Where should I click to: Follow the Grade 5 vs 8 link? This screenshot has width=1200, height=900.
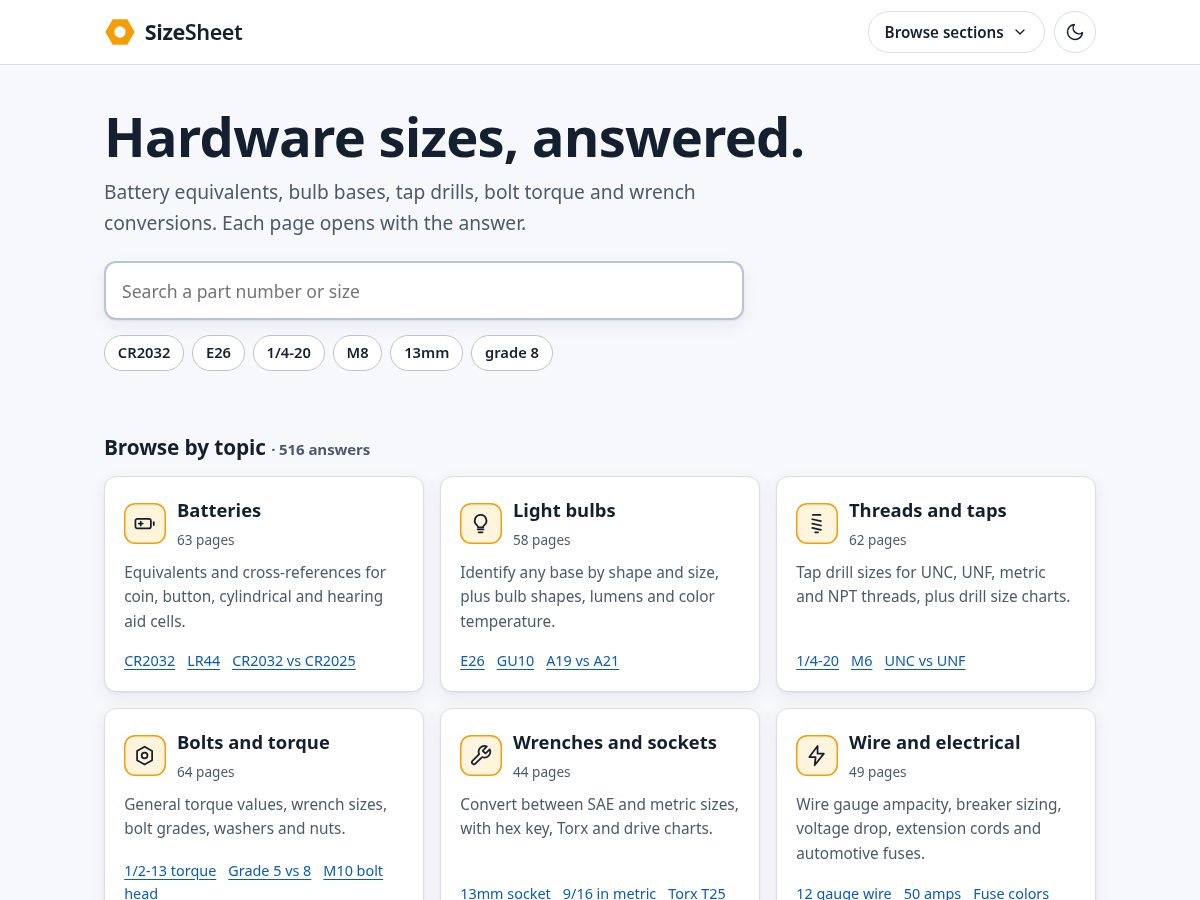pos(270,871)
